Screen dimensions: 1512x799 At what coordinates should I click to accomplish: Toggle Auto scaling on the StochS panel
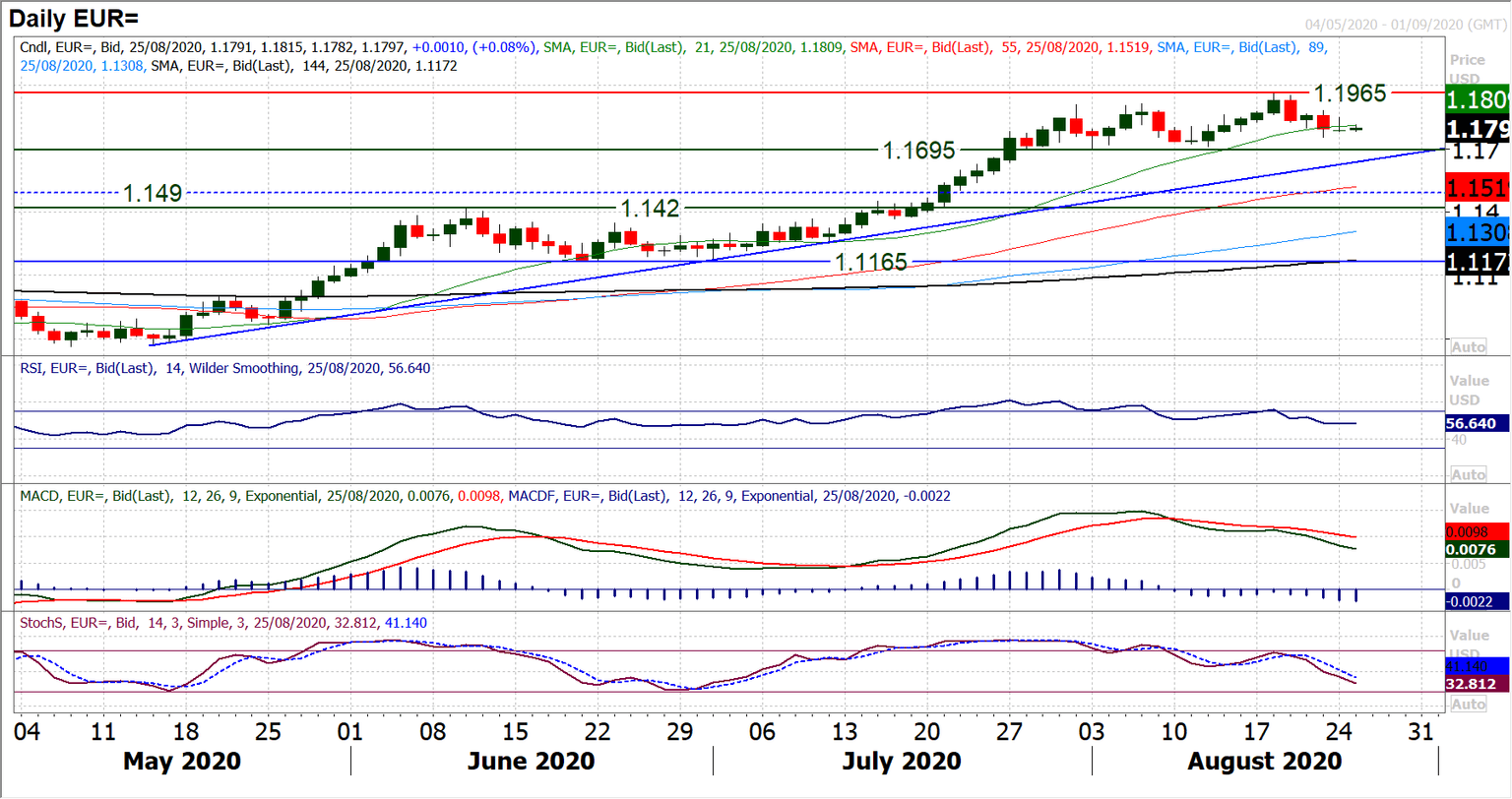pyautogui.click(x=1469, y=704)
